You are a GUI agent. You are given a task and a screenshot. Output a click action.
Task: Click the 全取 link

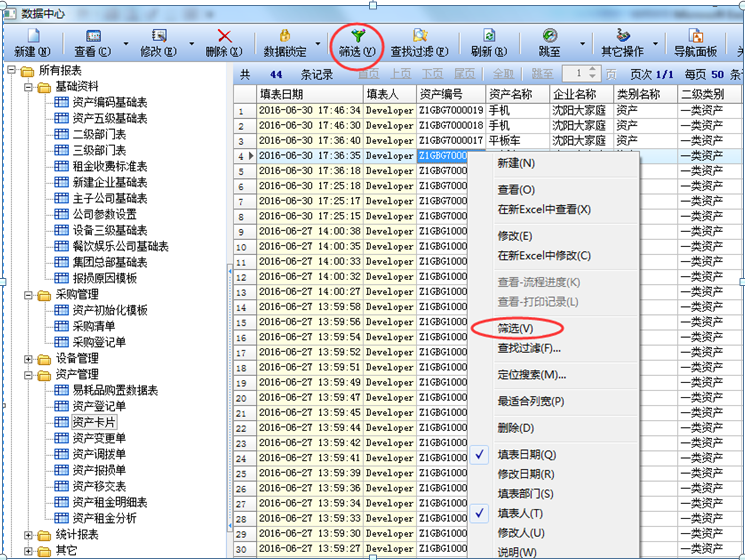[x=503, y=74]
